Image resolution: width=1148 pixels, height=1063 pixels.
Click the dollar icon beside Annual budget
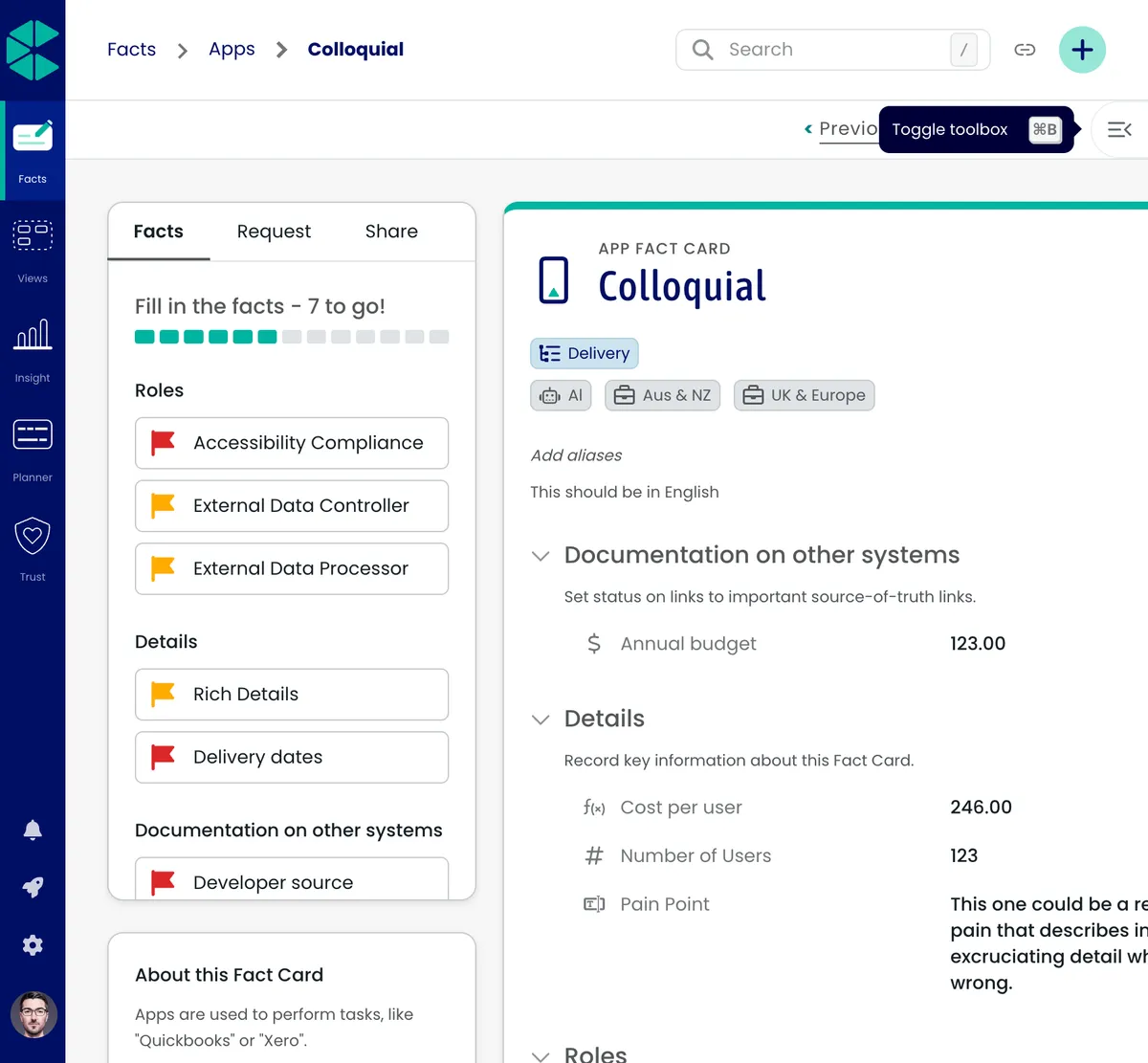pos(594,643)
